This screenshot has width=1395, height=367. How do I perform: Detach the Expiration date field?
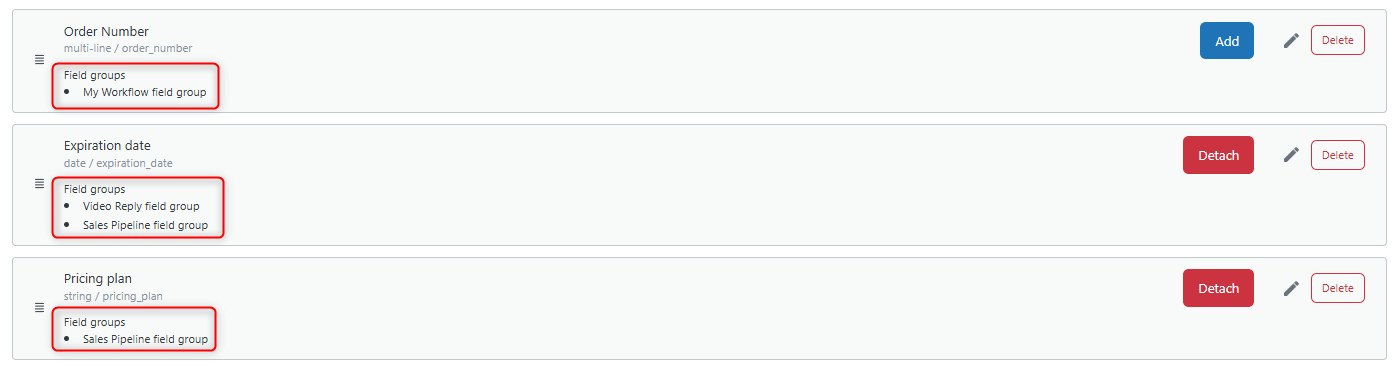(x=1218, y=155)
